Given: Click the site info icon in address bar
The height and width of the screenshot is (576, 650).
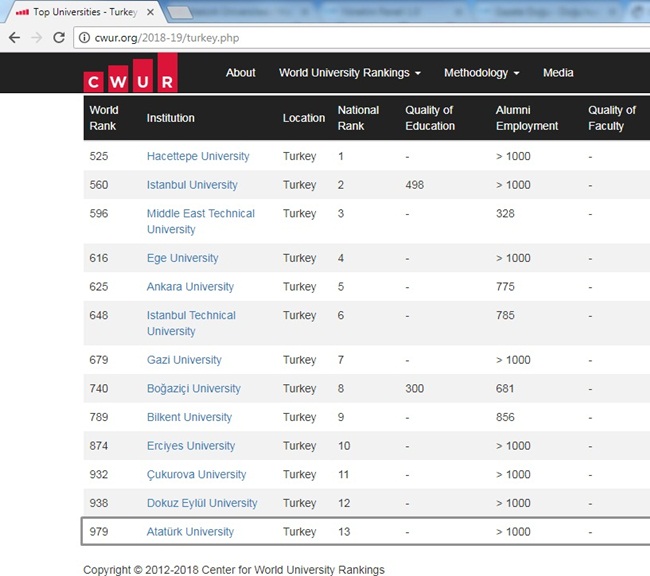Looking at the screenshot, I should click(x=84, y=38).
